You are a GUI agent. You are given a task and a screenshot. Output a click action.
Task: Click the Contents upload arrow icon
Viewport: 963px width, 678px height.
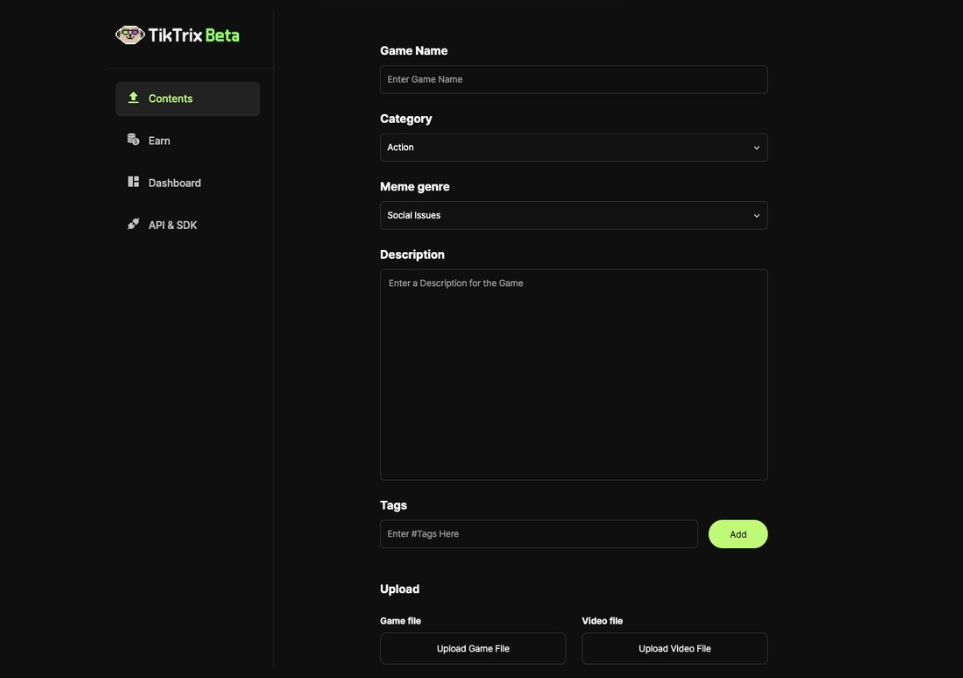click(133, 98)
